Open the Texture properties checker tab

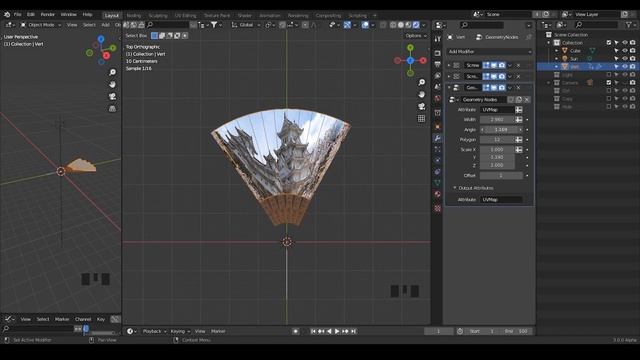click(x=438, y=209)
